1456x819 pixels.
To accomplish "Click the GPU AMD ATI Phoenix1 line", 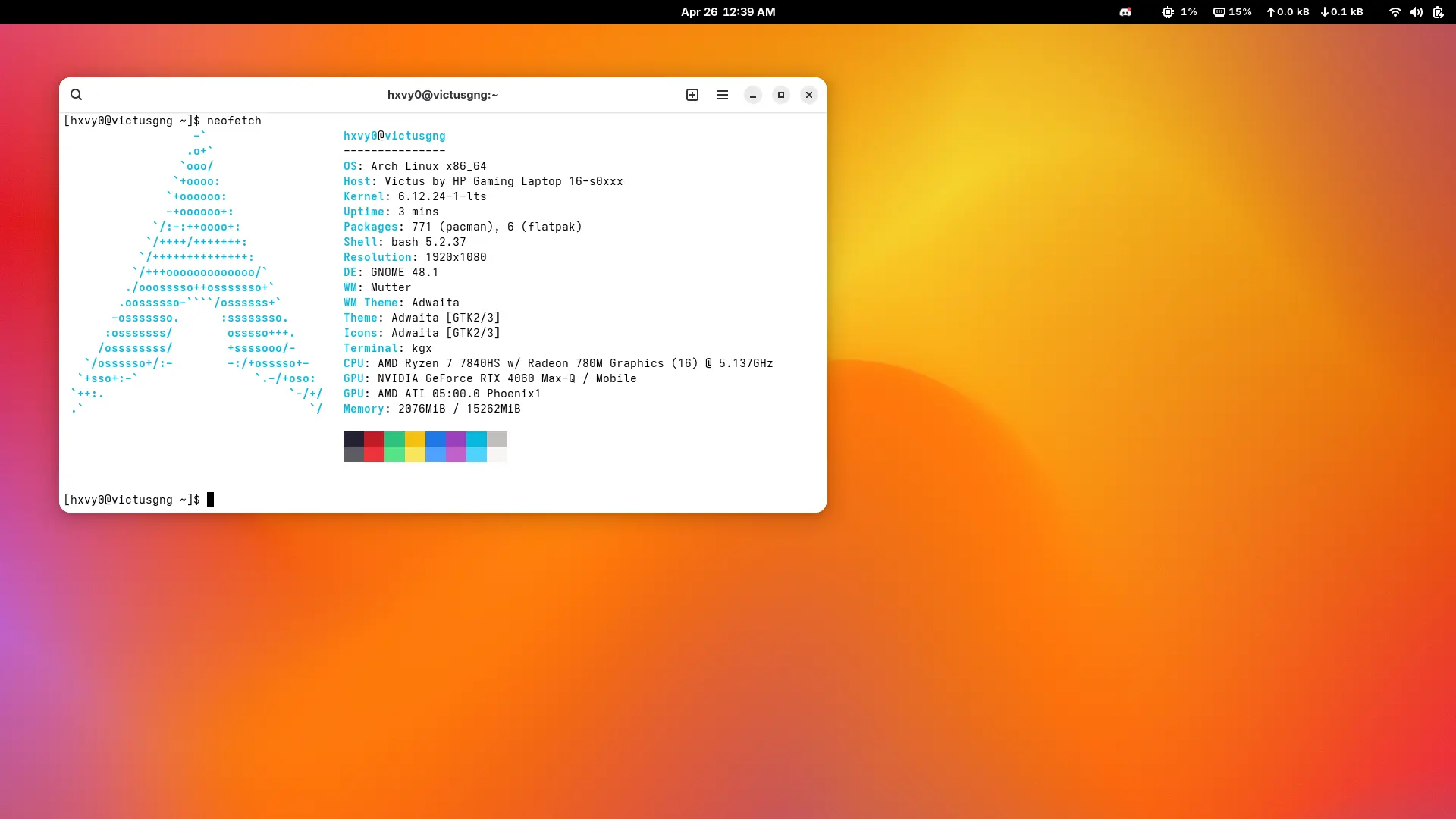I will 442,394.
